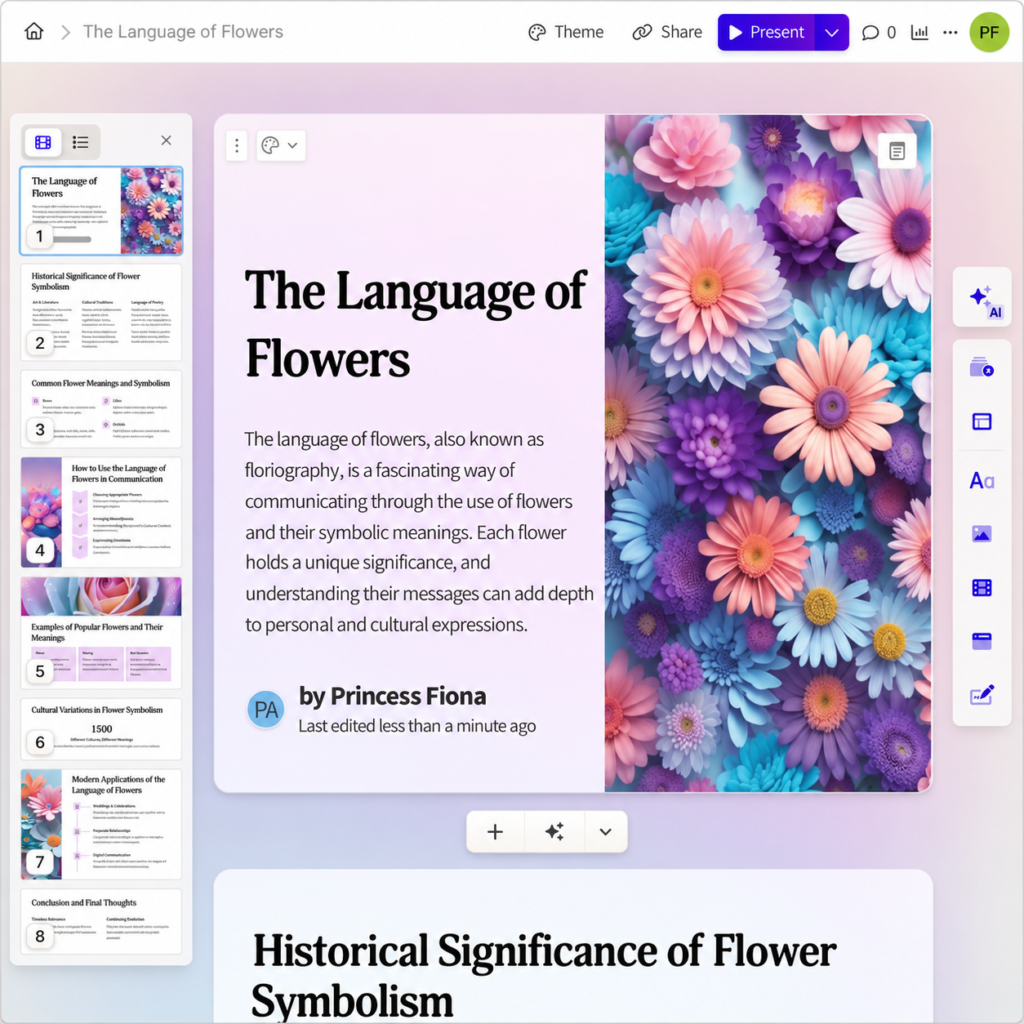Select slide 8 Conclusion and Final Thoughts thumbnail

pos(101,921)
